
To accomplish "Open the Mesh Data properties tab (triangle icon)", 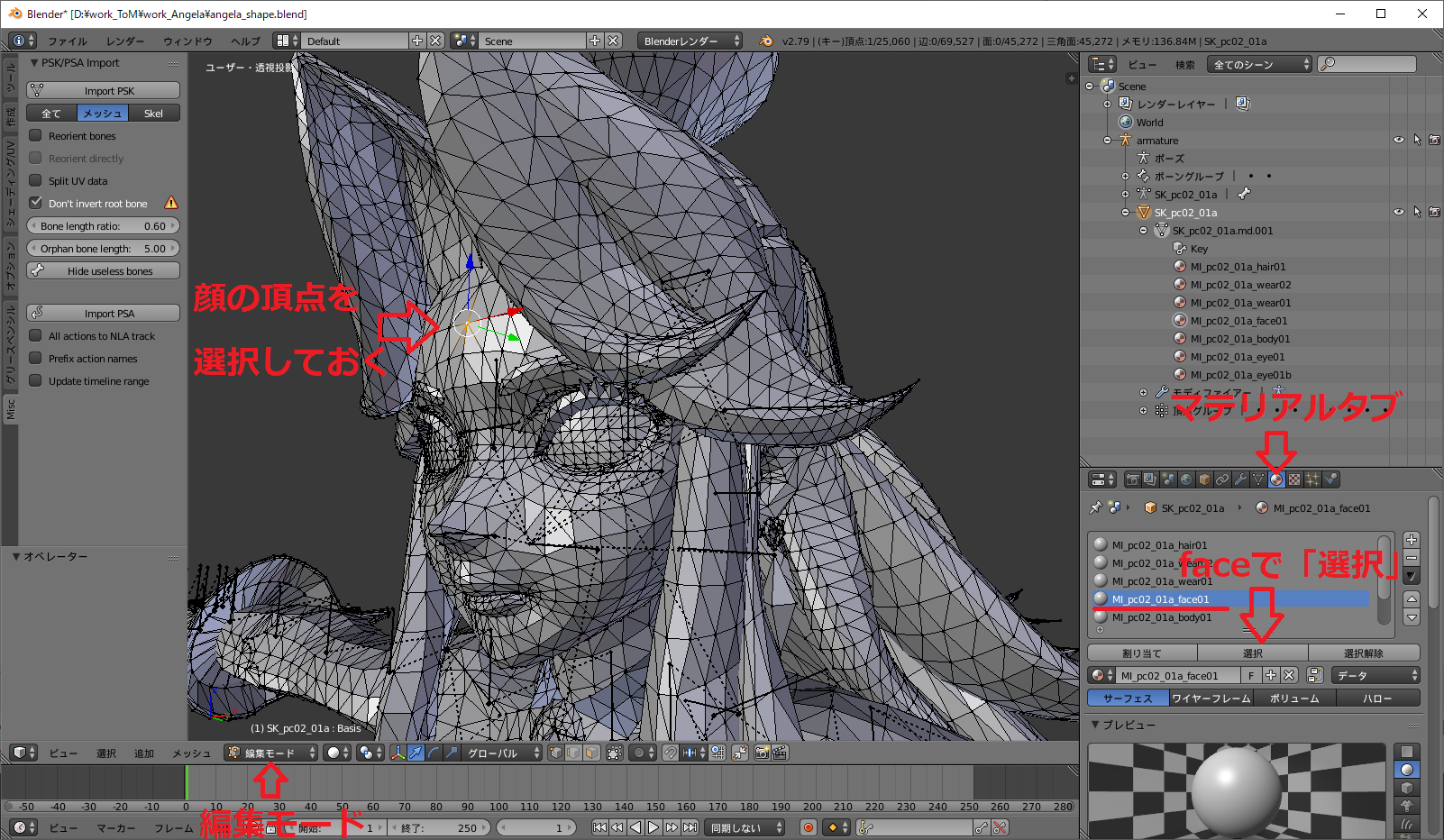I will pos(1258,479).
